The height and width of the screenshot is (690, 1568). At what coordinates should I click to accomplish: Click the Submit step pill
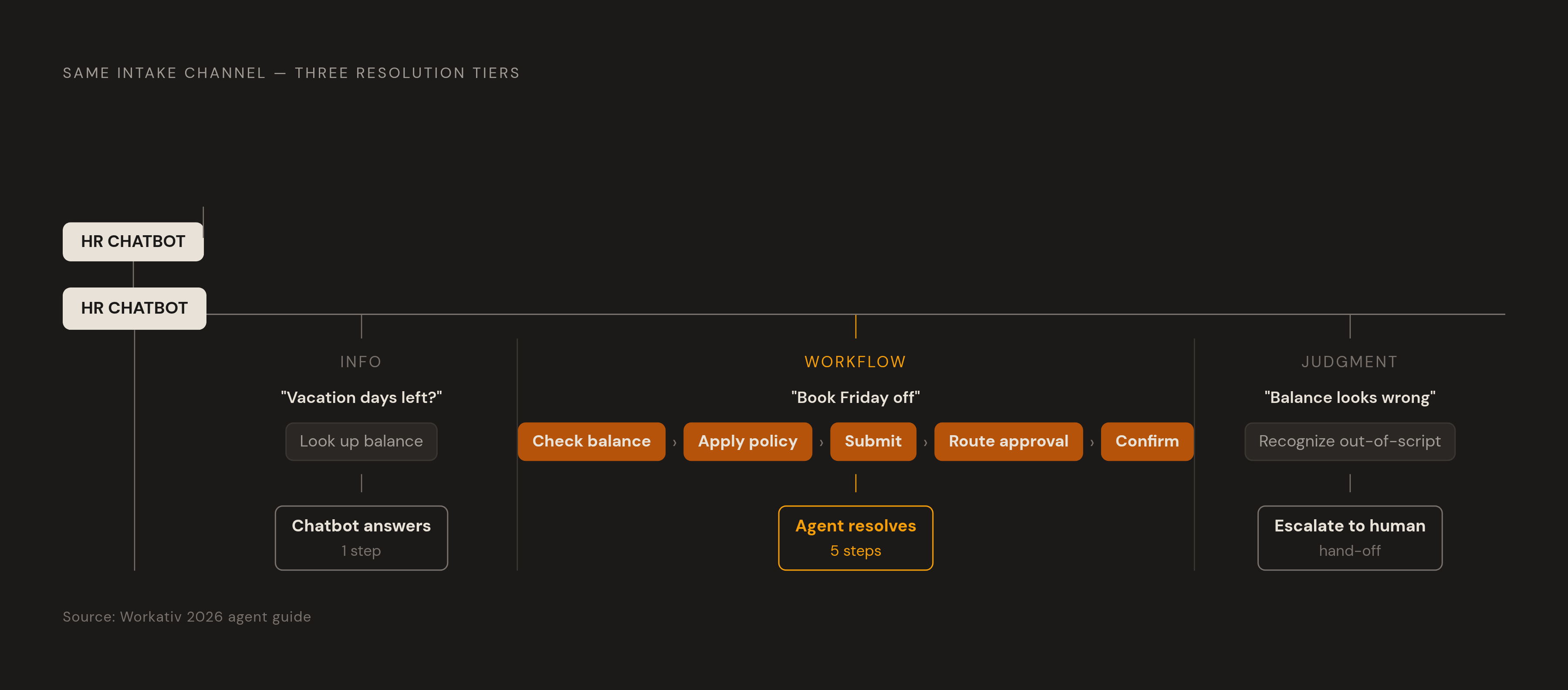873,442
